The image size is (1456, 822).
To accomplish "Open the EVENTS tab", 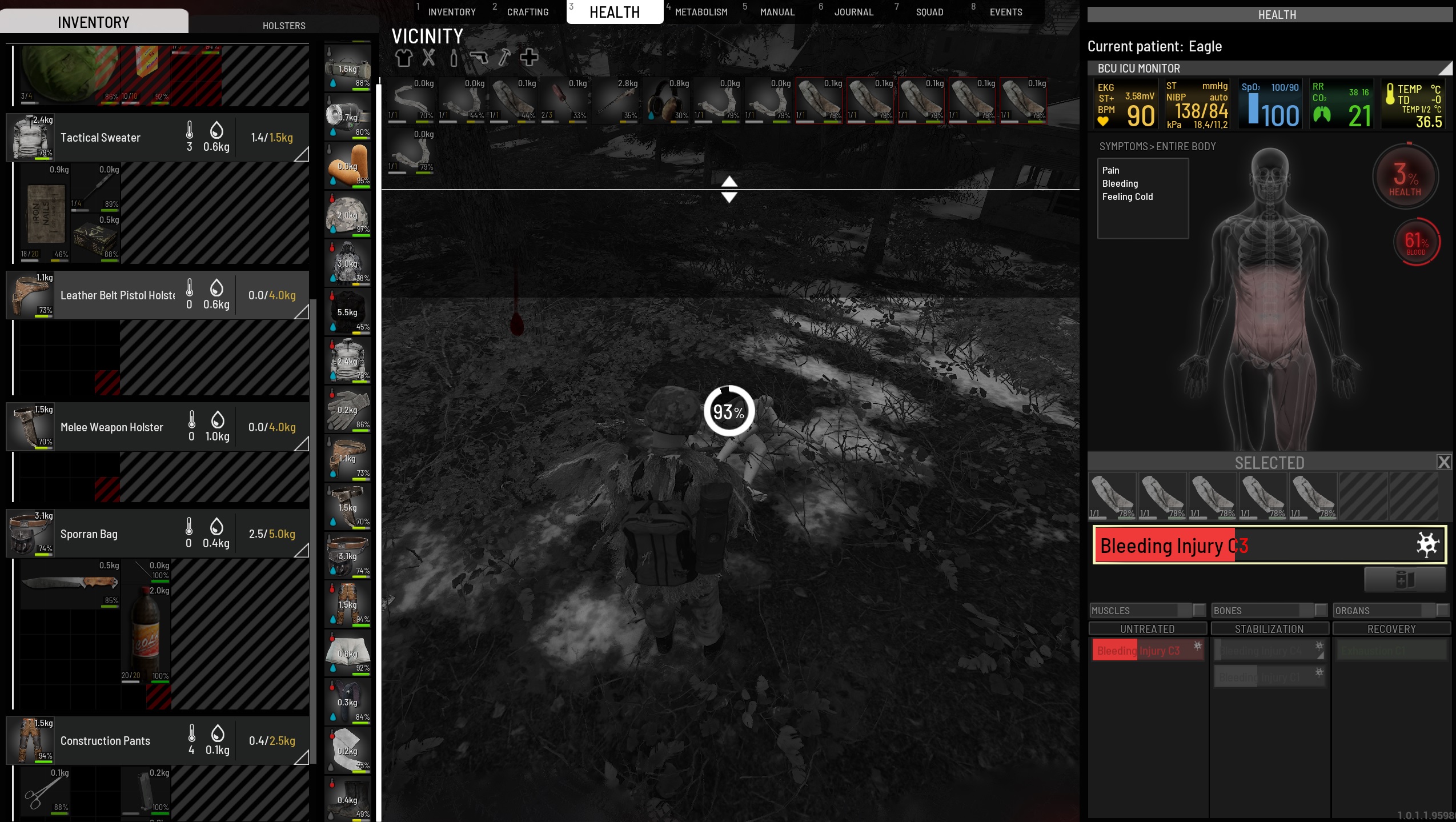I will pos(1006,12).
